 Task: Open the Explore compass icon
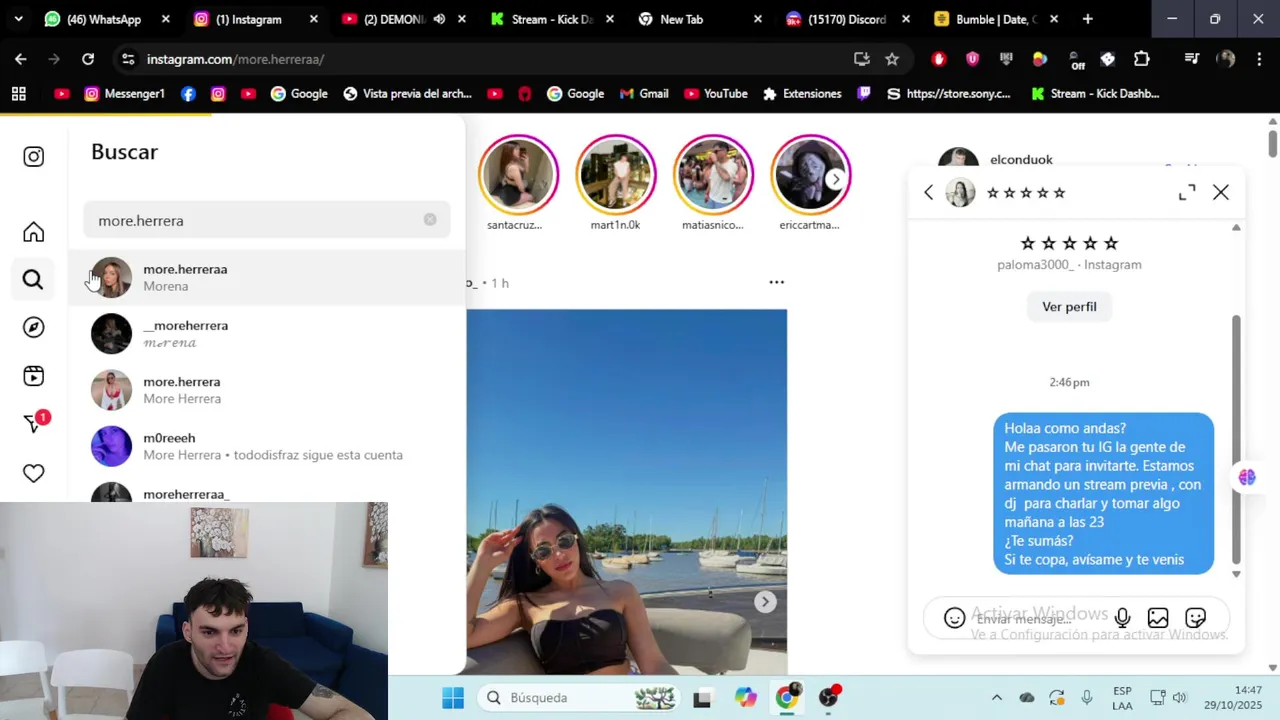[x=34, y=328]
